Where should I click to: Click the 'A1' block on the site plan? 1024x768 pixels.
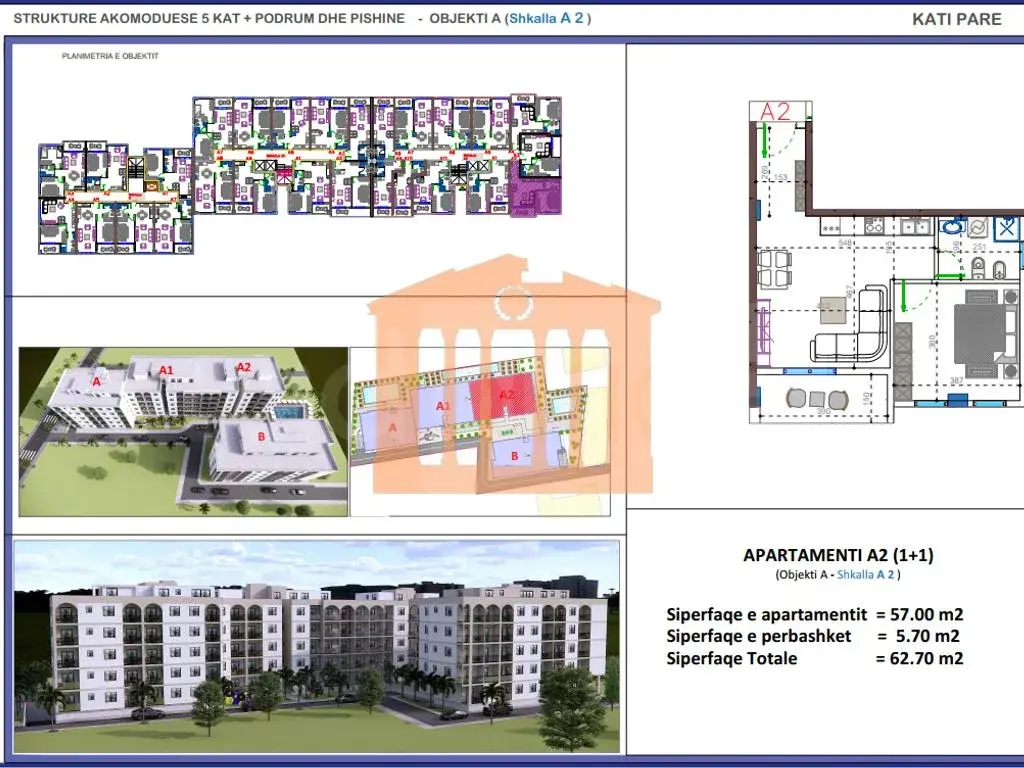pyautogui.click(x=443, y=406)
